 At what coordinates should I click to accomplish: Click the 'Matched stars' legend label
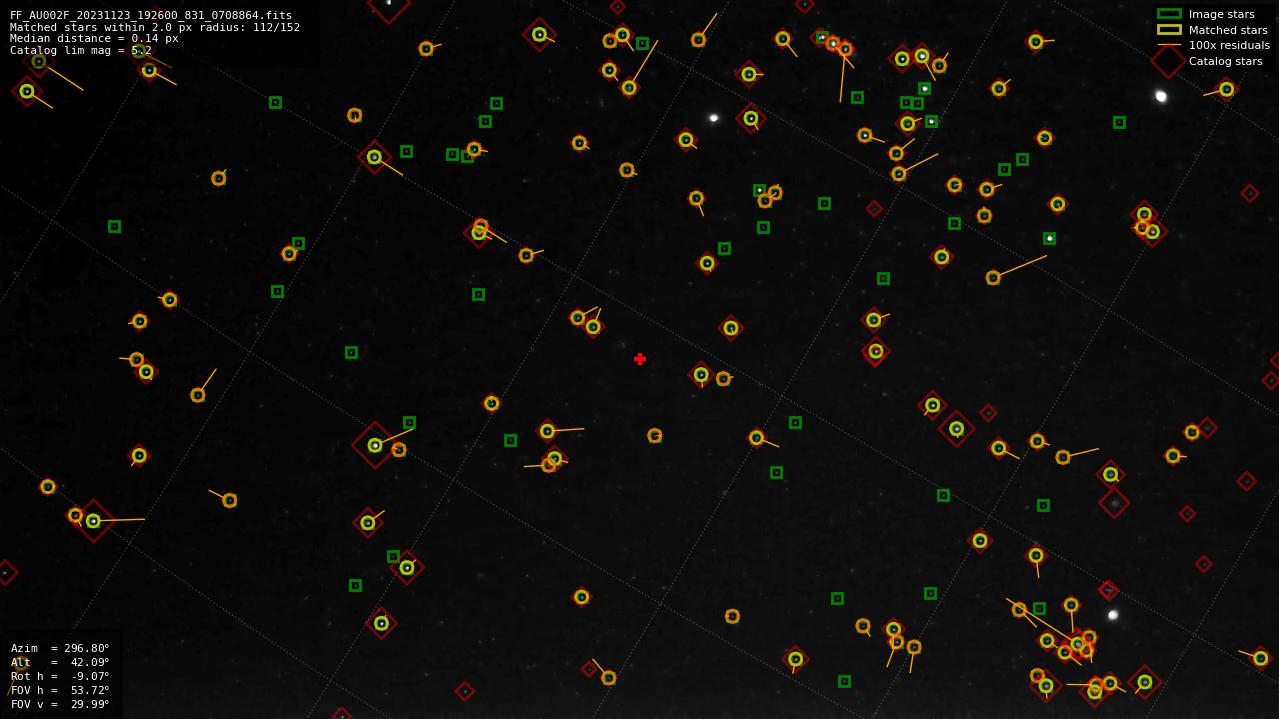[x=1228, y=30]
